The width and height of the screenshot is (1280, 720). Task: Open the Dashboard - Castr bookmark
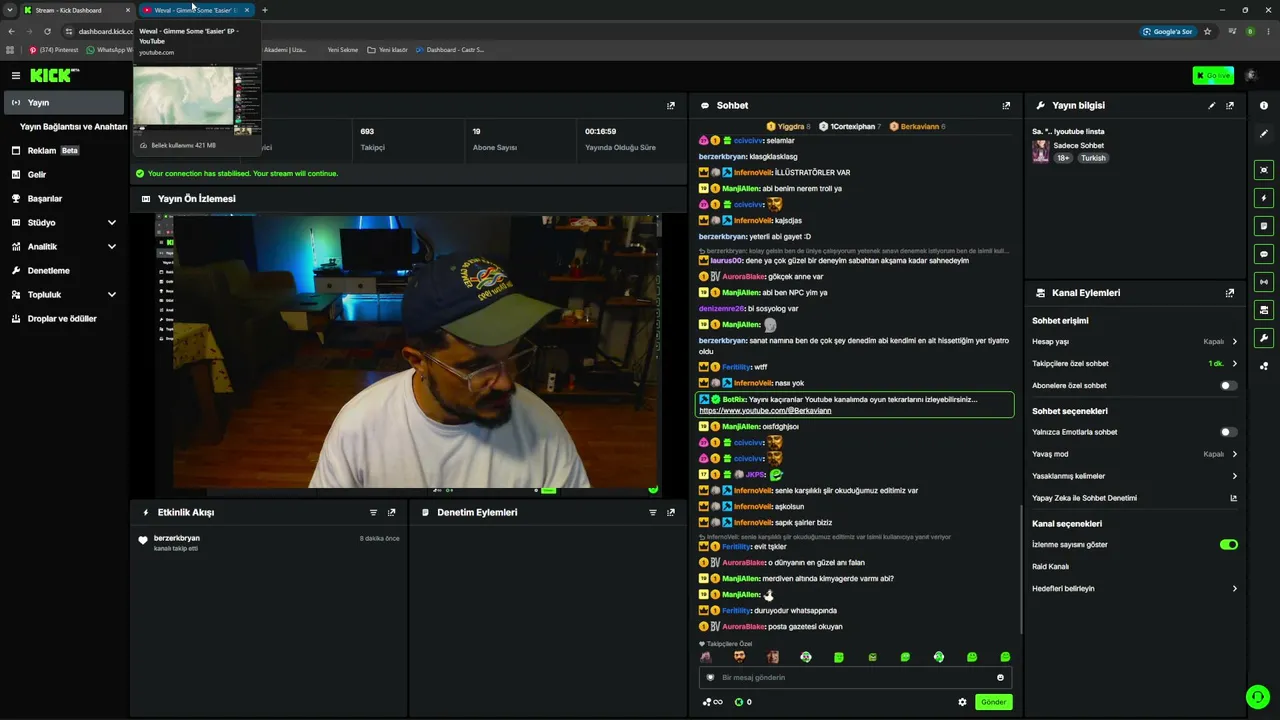click(x=450, y=49)
